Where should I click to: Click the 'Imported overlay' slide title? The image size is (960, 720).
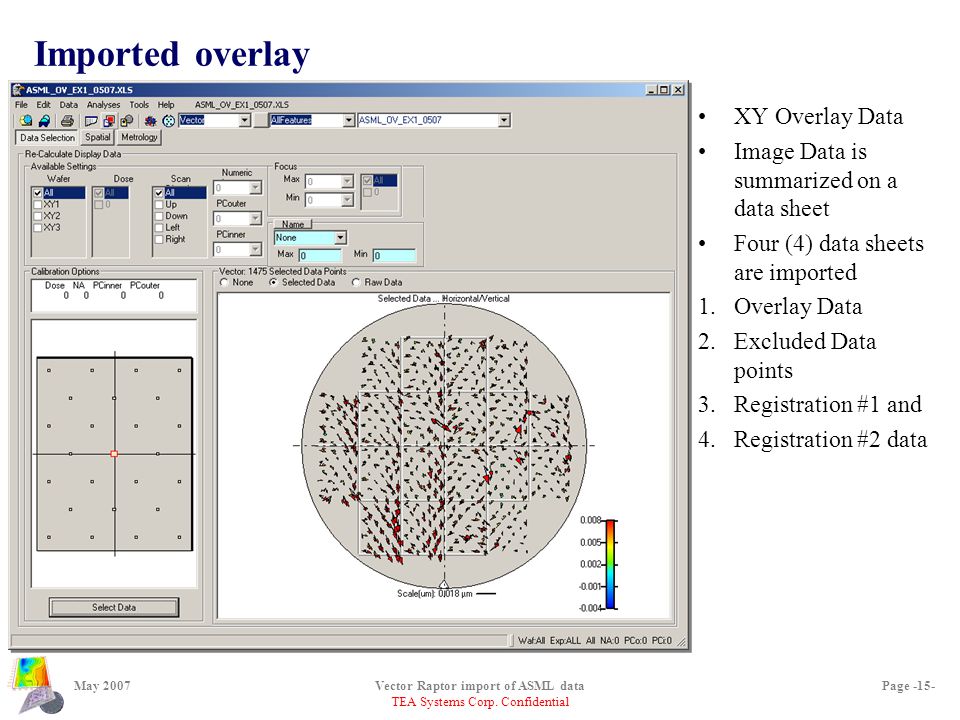172,54
